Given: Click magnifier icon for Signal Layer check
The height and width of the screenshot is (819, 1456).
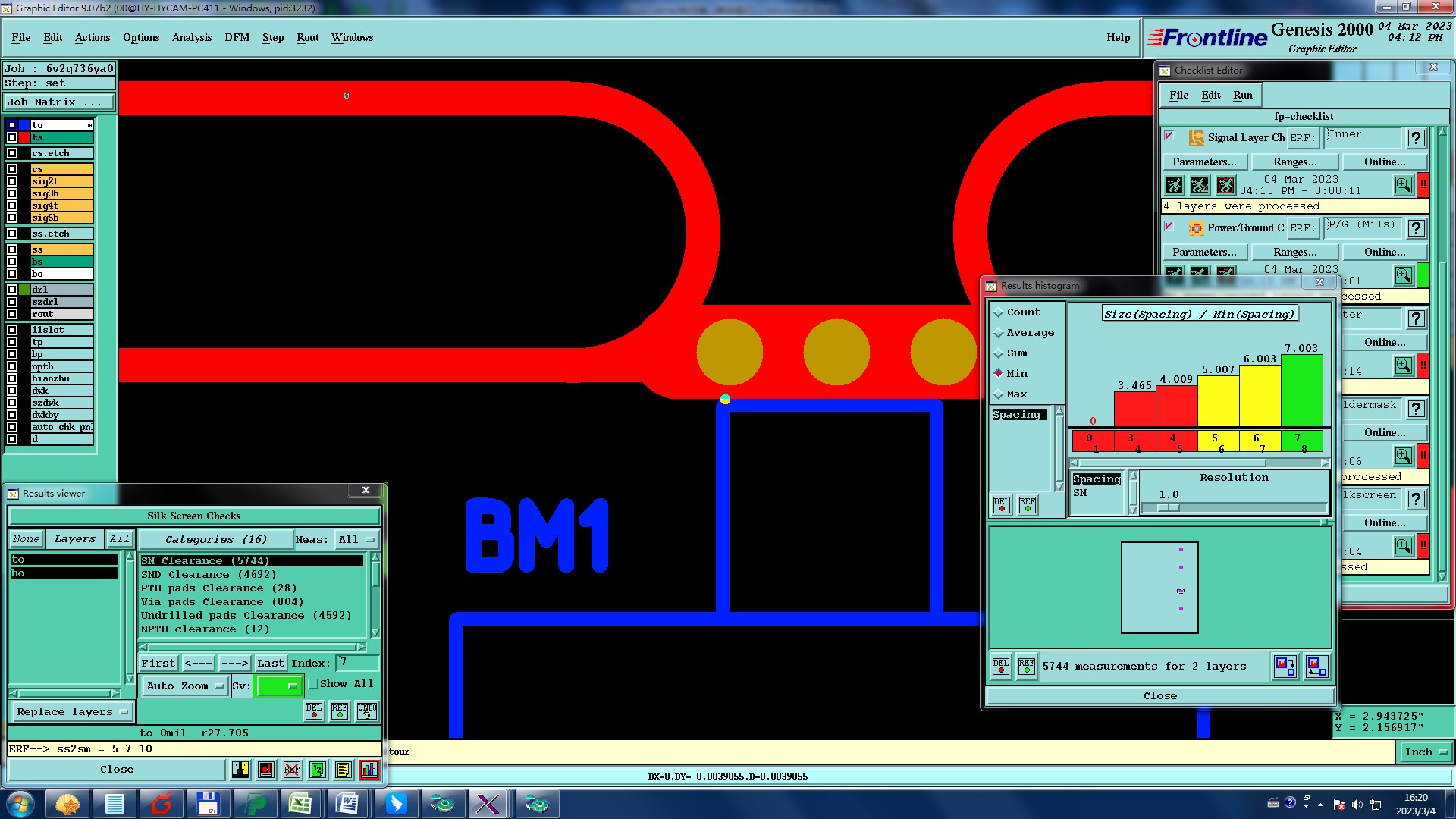Looking at the screenshot, I should [1403, 185].
